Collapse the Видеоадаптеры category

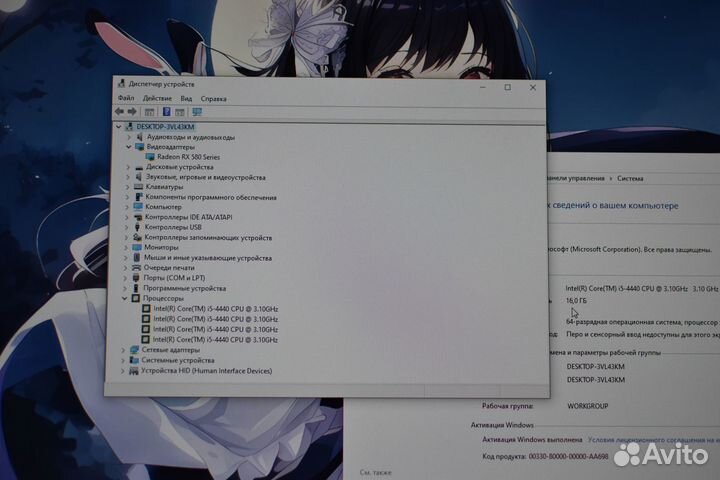pyautogui.click(x=127, y=147)
